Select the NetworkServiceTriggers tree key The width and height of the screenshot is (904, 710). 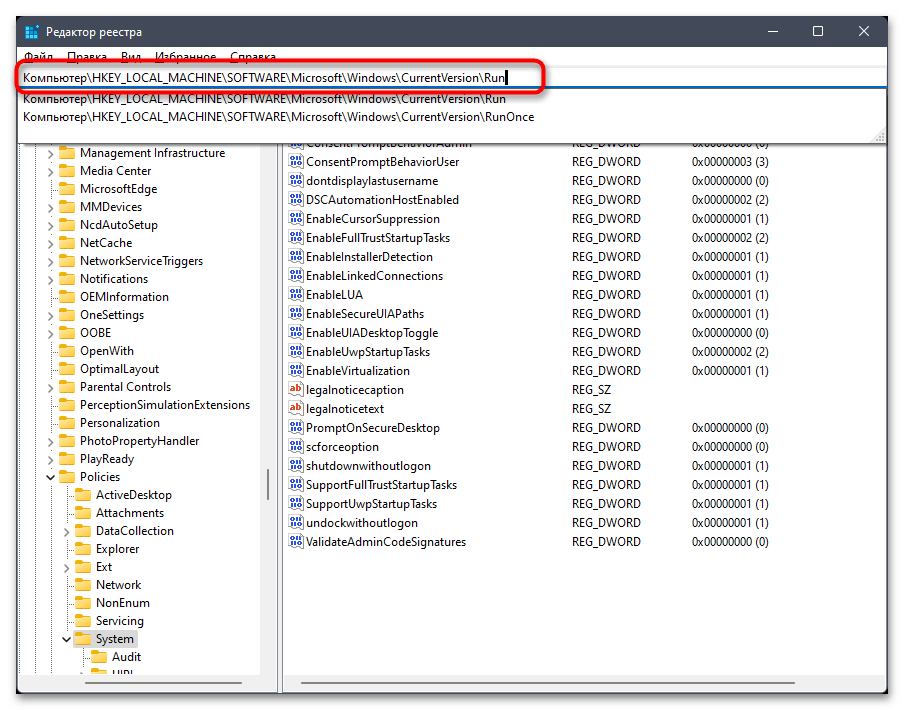pyautogui.click(x=141, y=261)
